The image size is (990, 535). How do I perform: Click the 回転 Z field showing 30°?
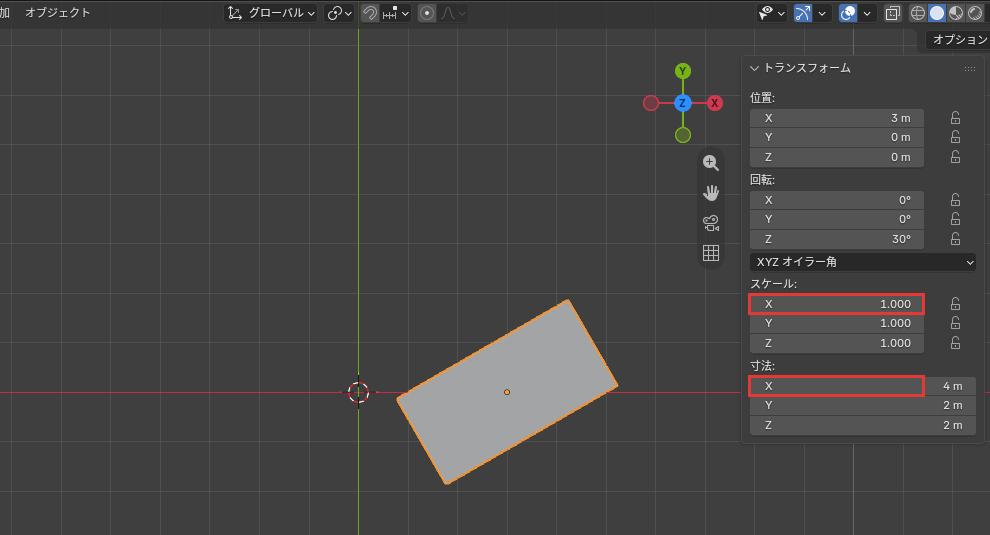pyautogui.click(x=837, y=239)
